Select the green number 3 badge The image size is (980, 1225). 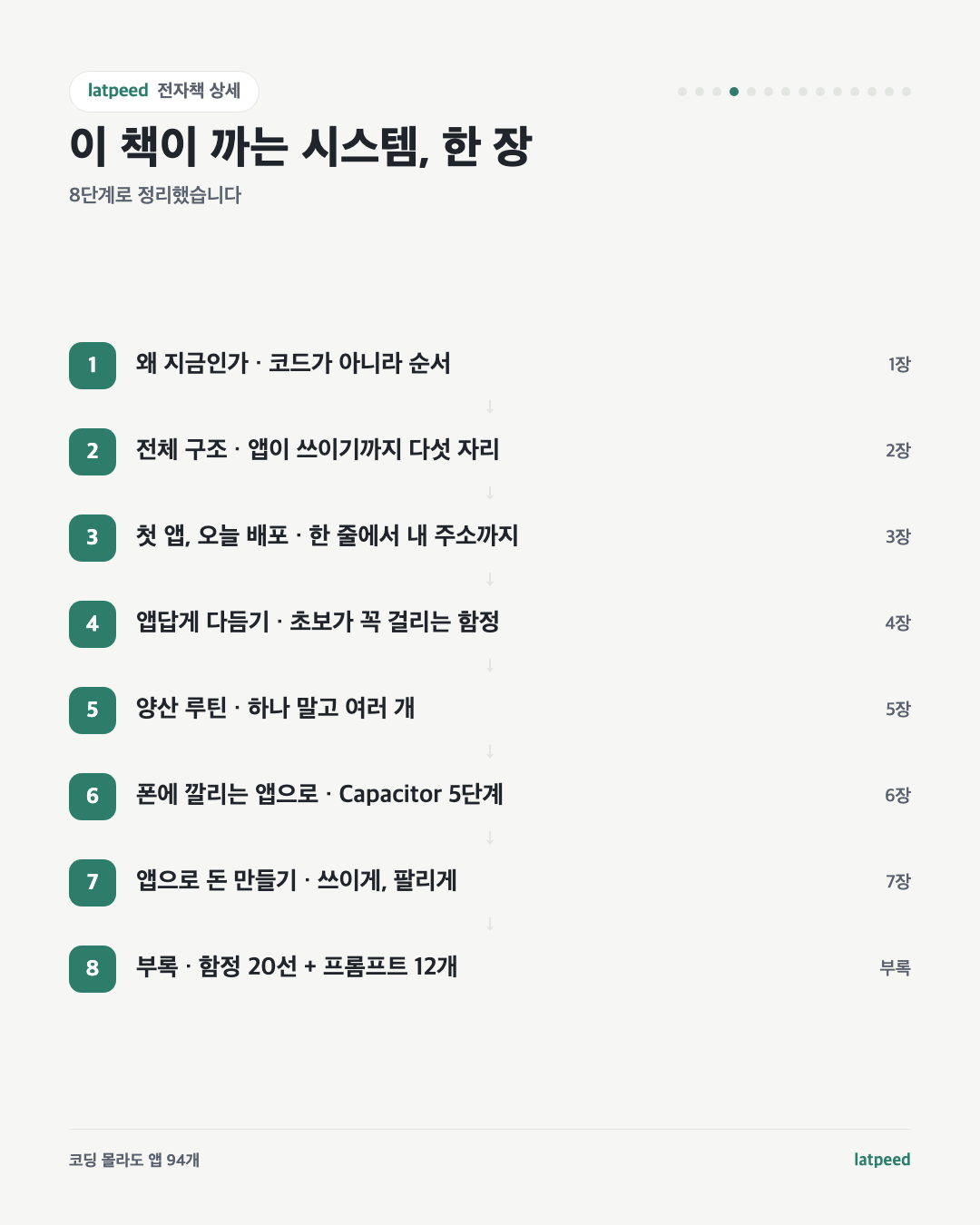pyautogui.click(x=93, y=538)
